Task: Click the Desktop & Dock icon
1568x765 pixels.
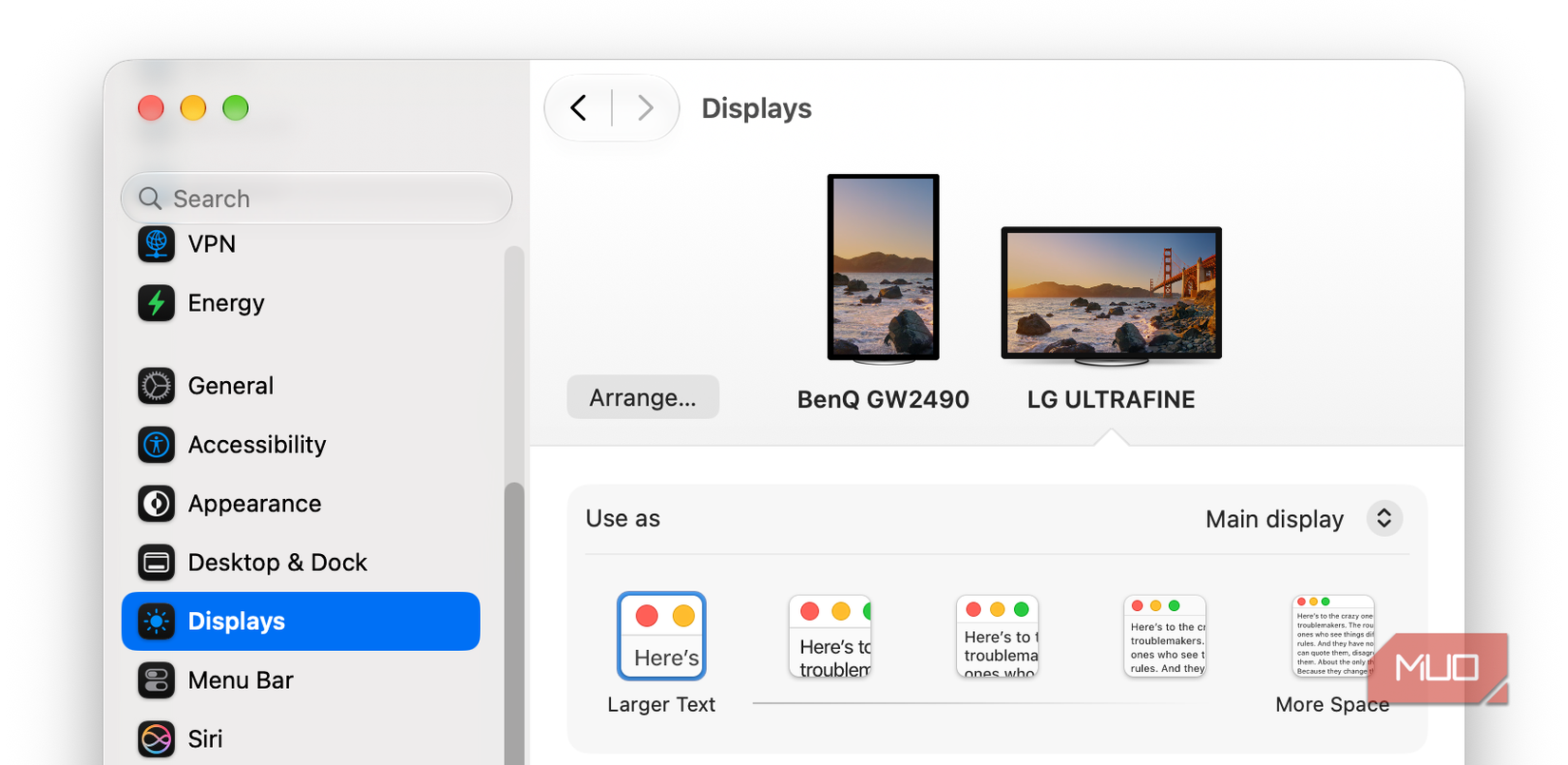Action: (x=157, y=563)
